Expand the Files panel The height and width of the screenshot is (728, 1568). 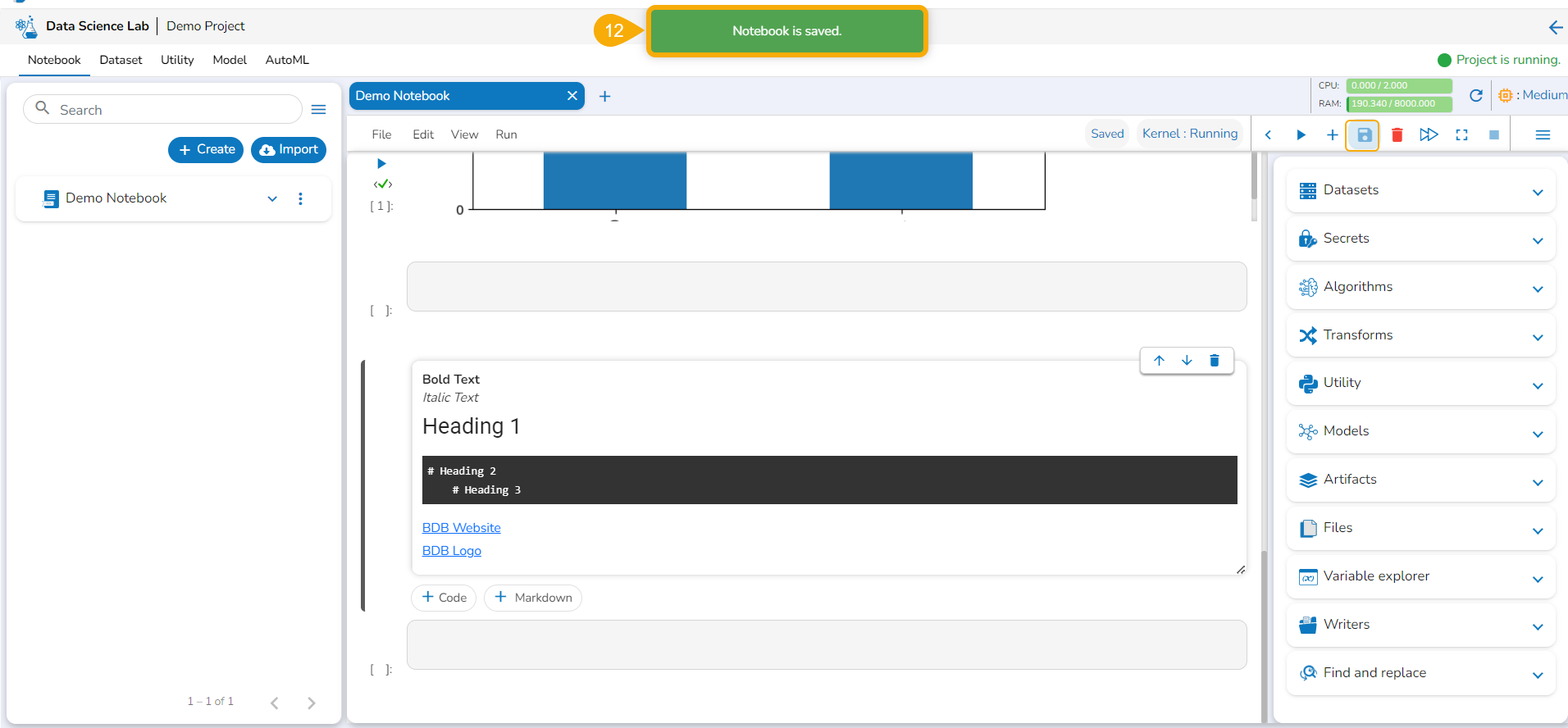point(1538,530)
